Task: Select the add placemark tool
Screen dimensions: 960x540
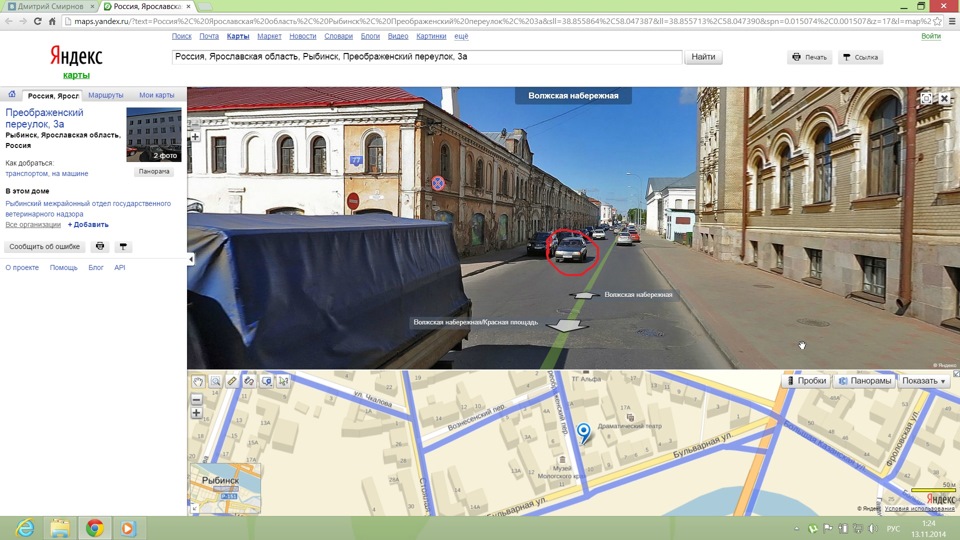Action: [266, 381]
